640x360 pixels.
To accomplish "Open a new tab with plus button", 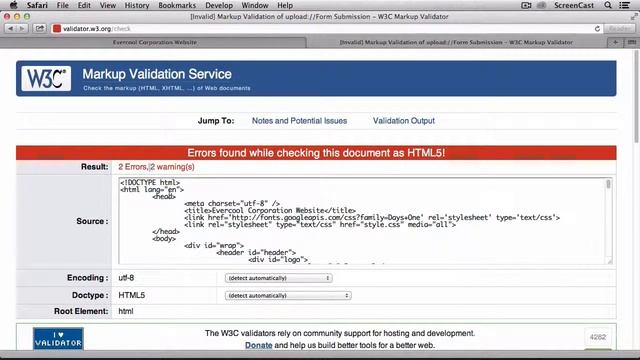I will [615, 42].
